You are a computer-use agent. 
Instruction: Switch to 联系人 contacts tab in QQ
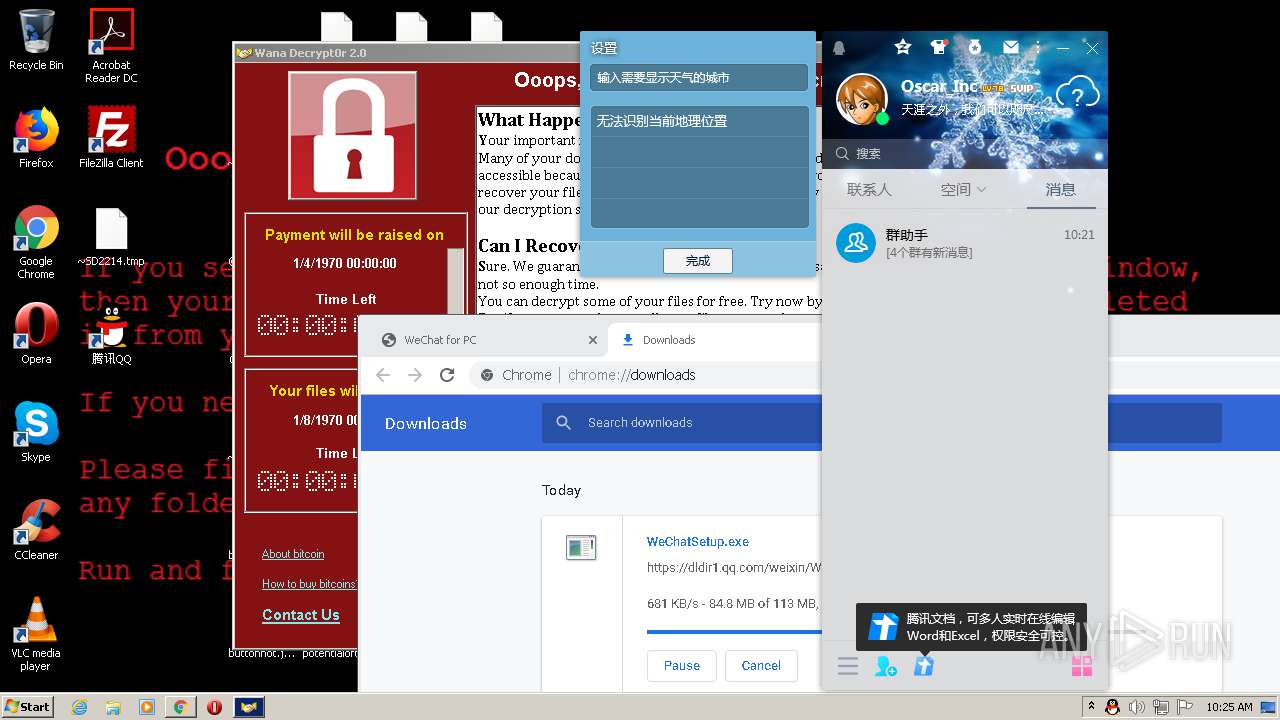click(868, 189)
